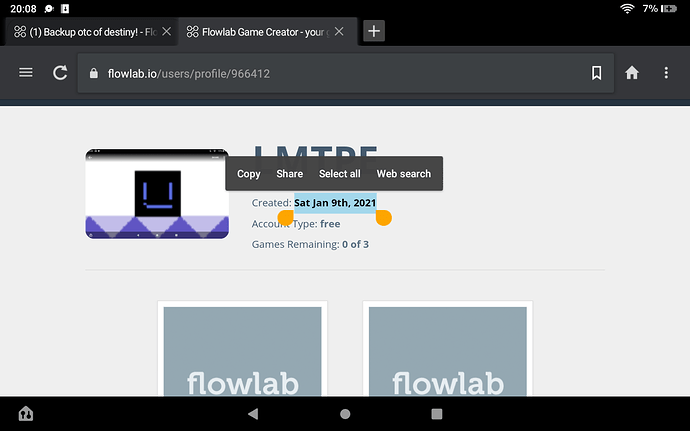The image size is (690, 431).
Task: Close the Flowlab Game Creator tab
Action: pos(339,31)
